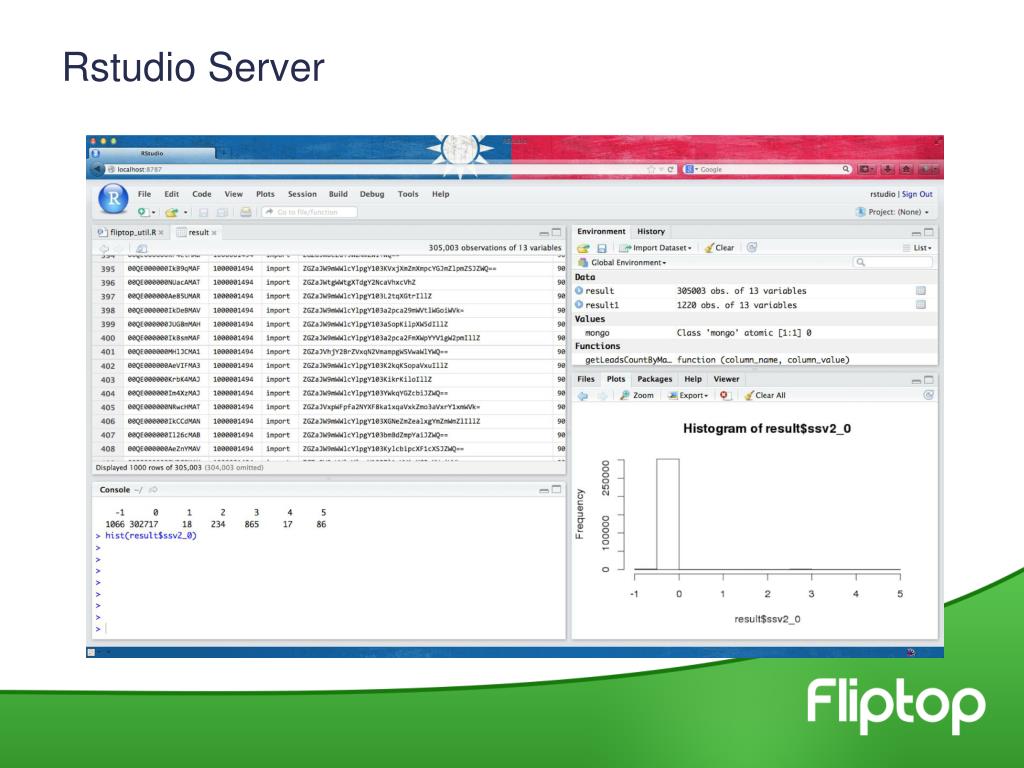
Task: Click the mongo value entry
Action: [x=756, y=332]
